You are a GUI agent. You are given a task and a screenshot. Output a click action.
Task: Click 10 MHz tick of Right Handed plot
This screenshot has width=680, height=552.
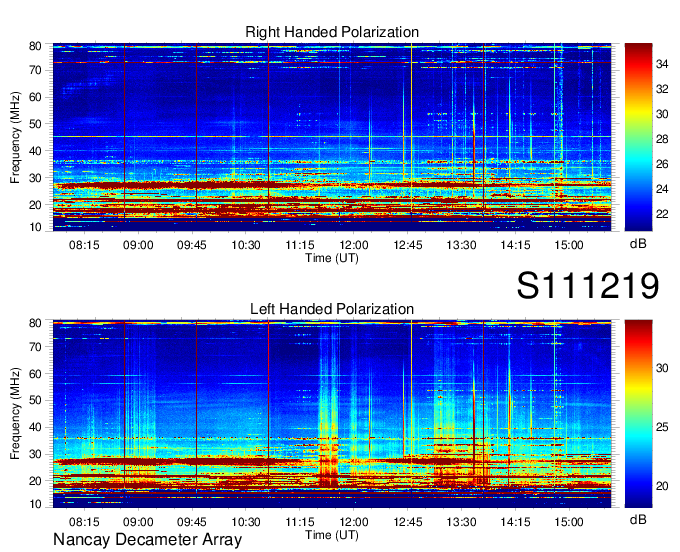(x=35, y=227)
